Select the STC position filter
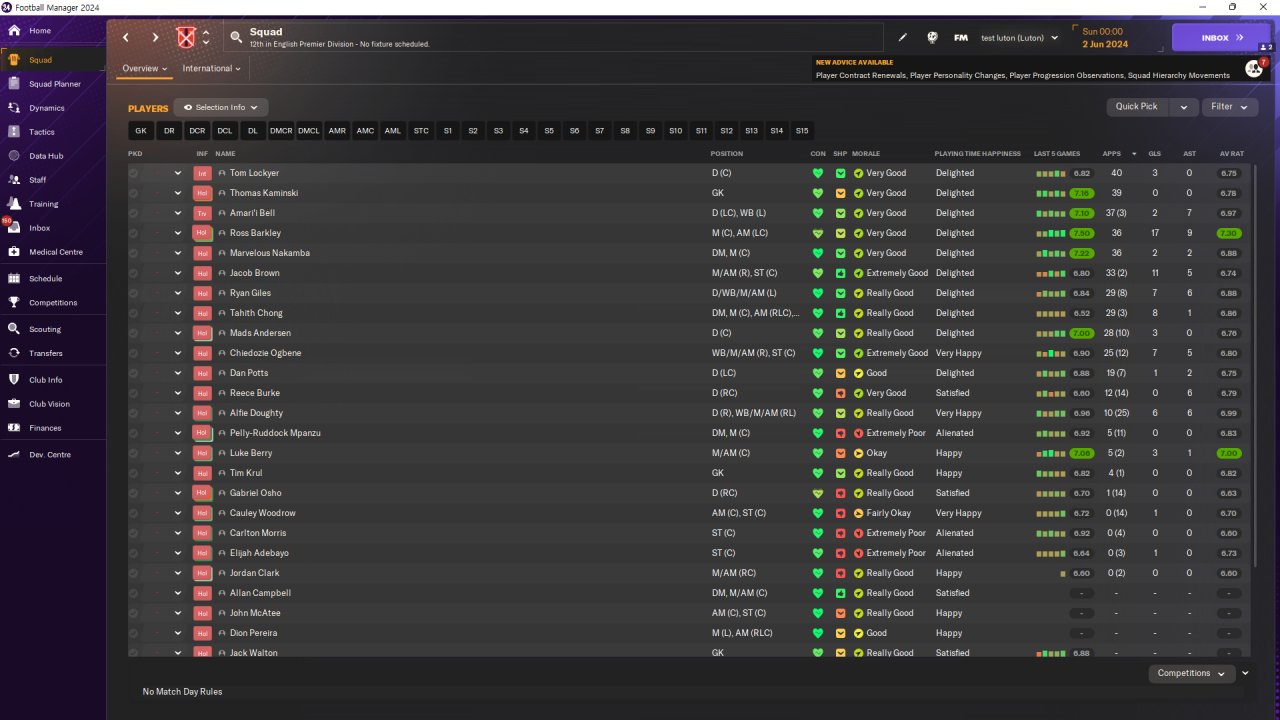The image size is (1280, 720). pos(421,131)
